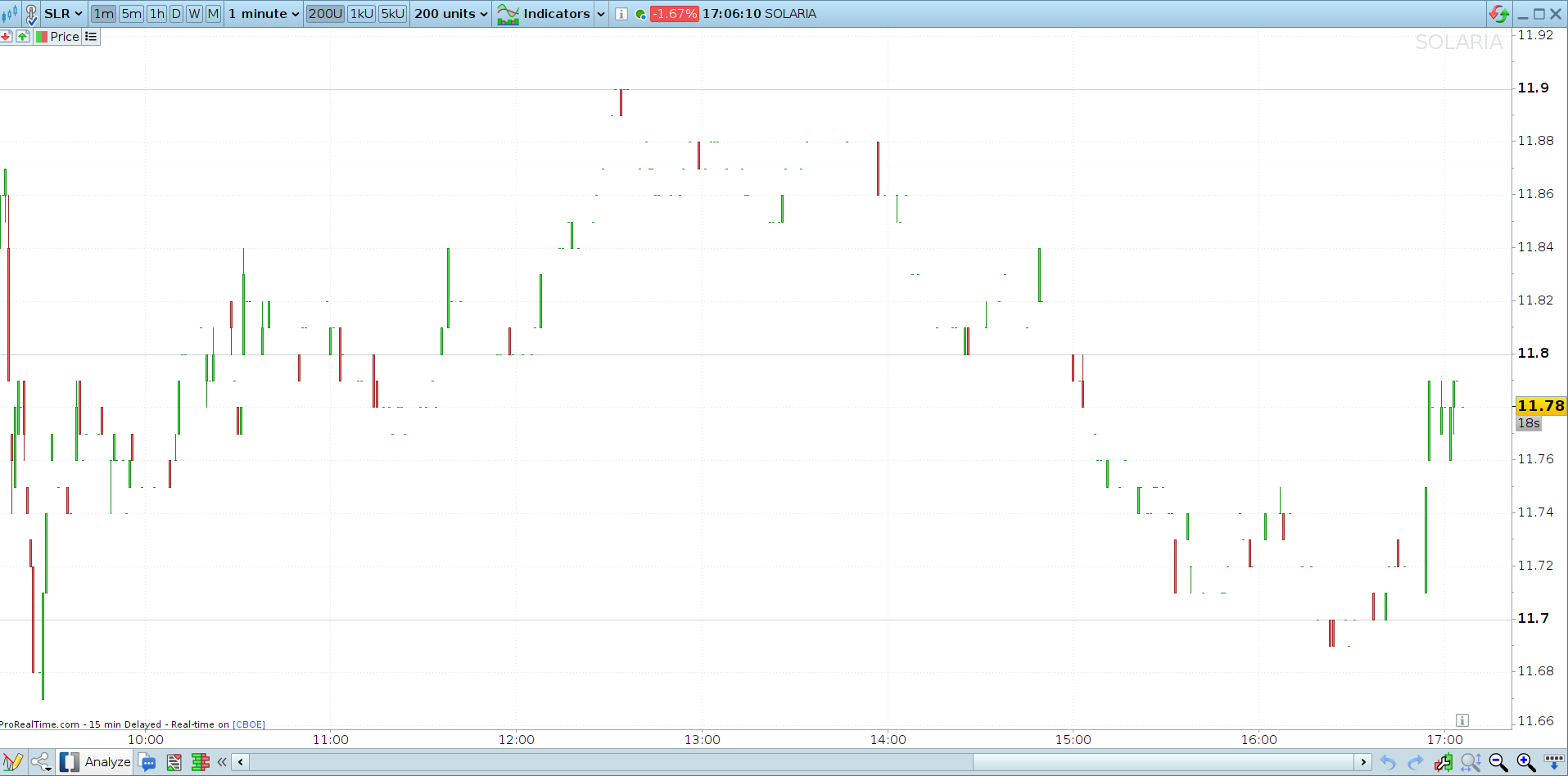Open the drawing tools pencil icon
This screenshot has width=1568, height=776.
point(13,762)
